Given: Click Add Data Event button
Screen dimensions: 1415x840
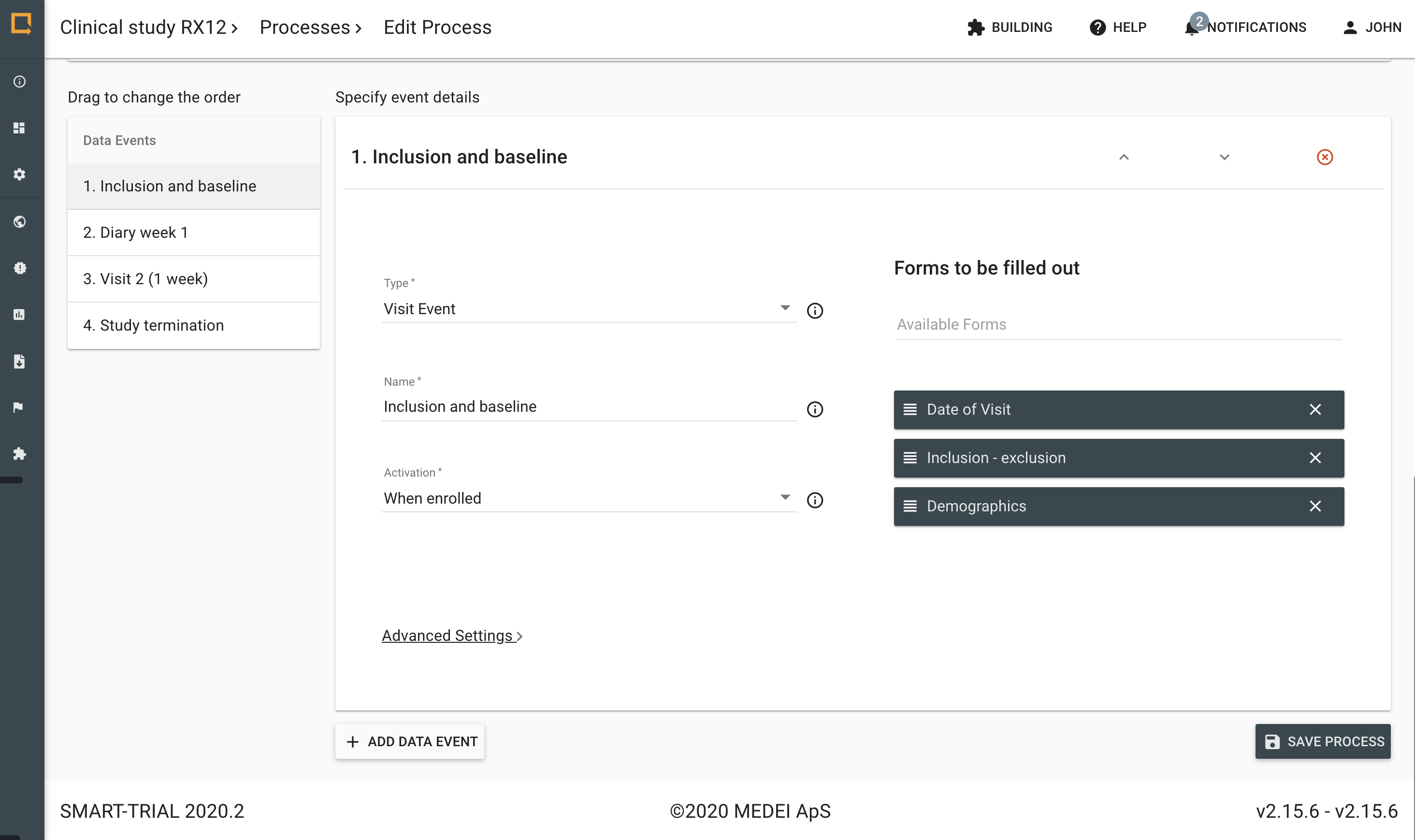Looking at the screenshot, I should pyautogui.click(x=410, y=741).
